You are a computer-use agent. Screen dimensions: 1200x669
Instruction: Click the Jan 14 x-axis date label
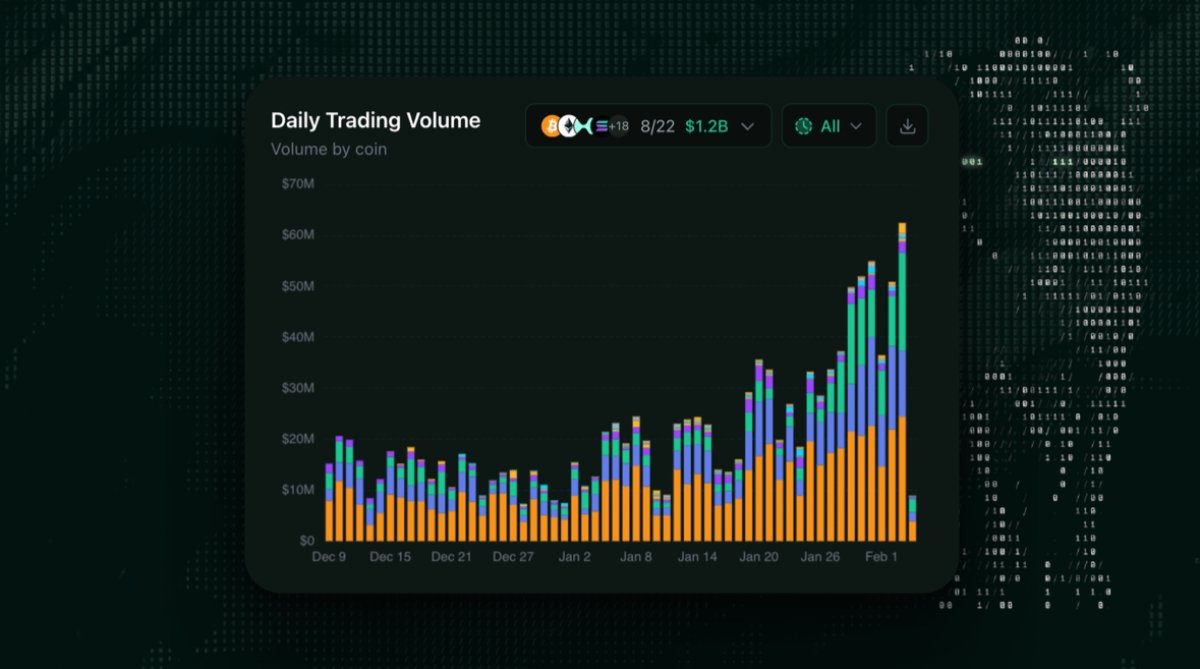coord(697,557)
